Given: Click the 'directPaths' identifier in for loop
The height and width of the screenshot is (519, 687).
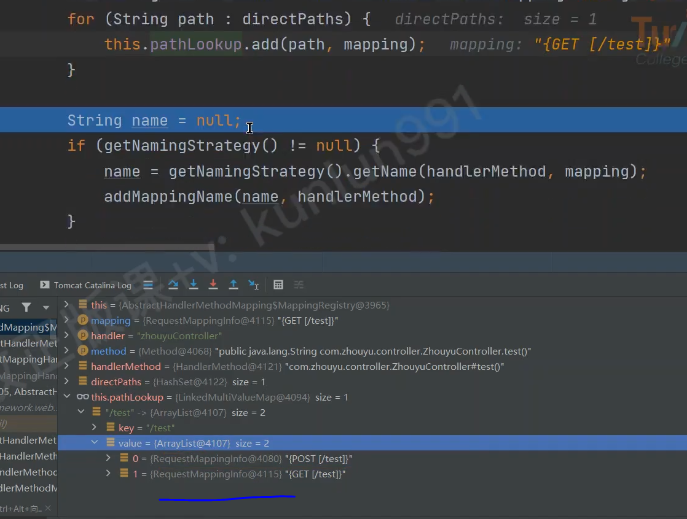Looking at the screenshot, I should coord(292,19).
